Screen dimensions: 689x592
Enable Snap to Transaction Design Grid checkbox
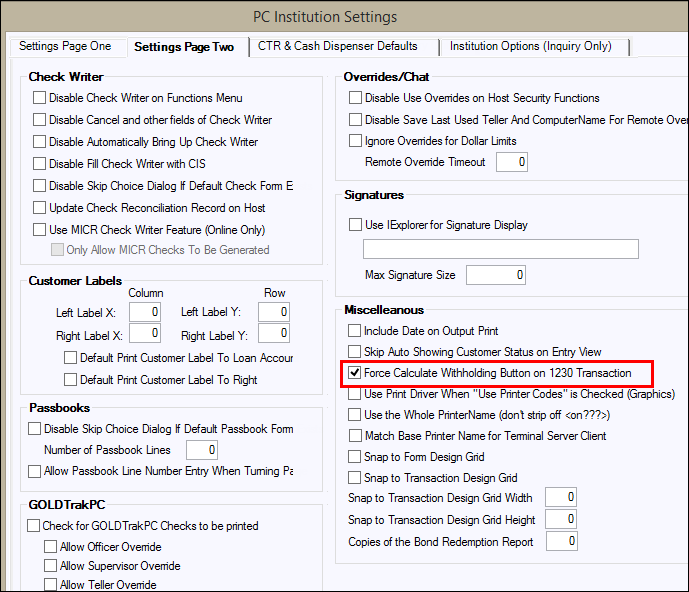click(x=354, y=478)
